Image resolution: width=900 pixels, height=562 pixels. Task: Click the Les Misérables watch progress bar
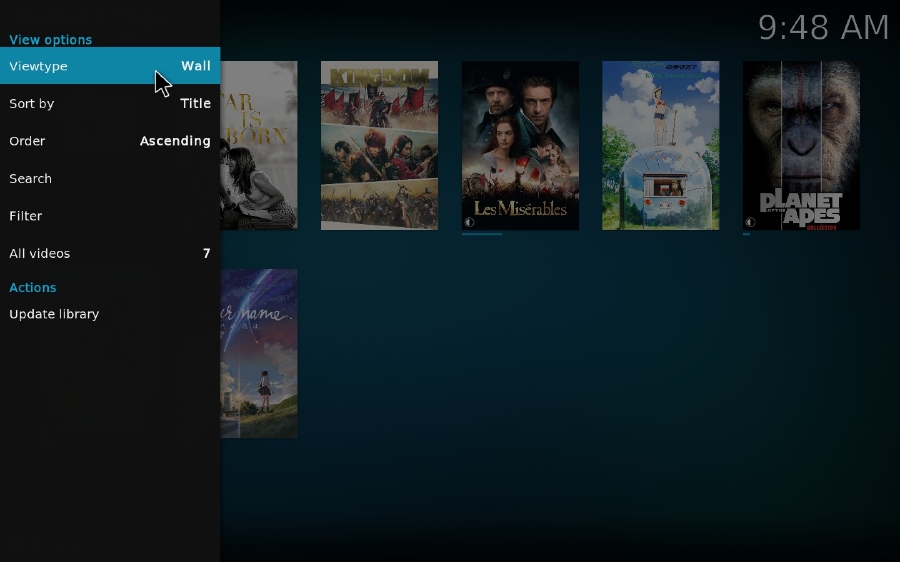482,234
